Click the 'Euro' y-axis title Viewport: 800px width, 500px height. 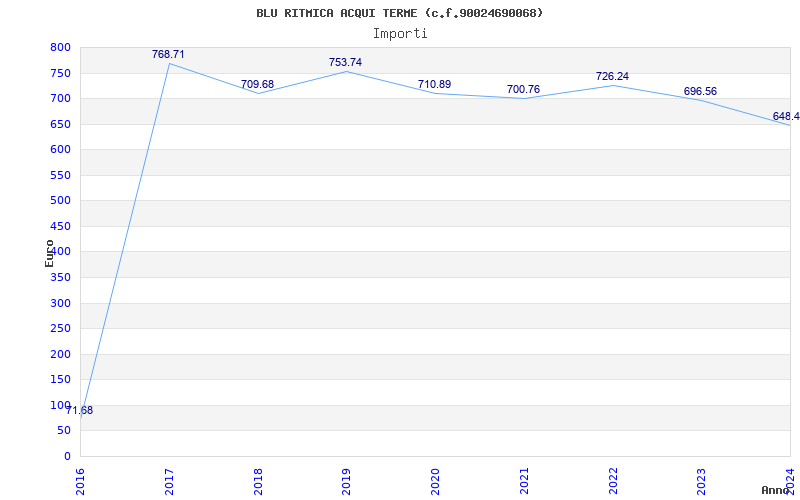tap(49, 253)
